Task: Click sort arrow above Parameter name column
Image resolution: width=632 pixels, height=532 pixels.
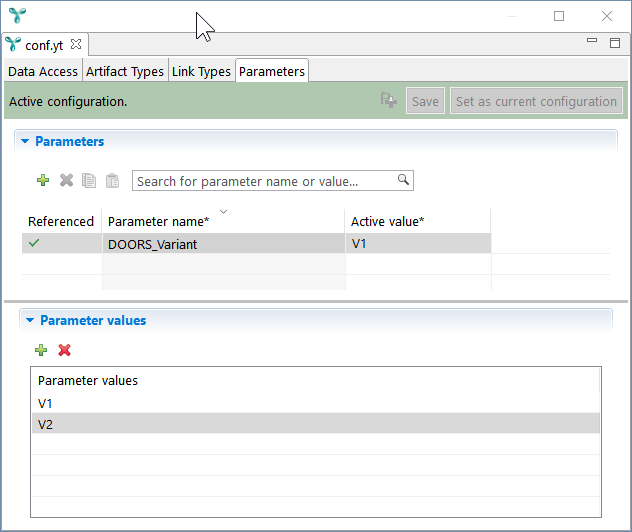Action: pyautogui.click(x=223, y=211)
